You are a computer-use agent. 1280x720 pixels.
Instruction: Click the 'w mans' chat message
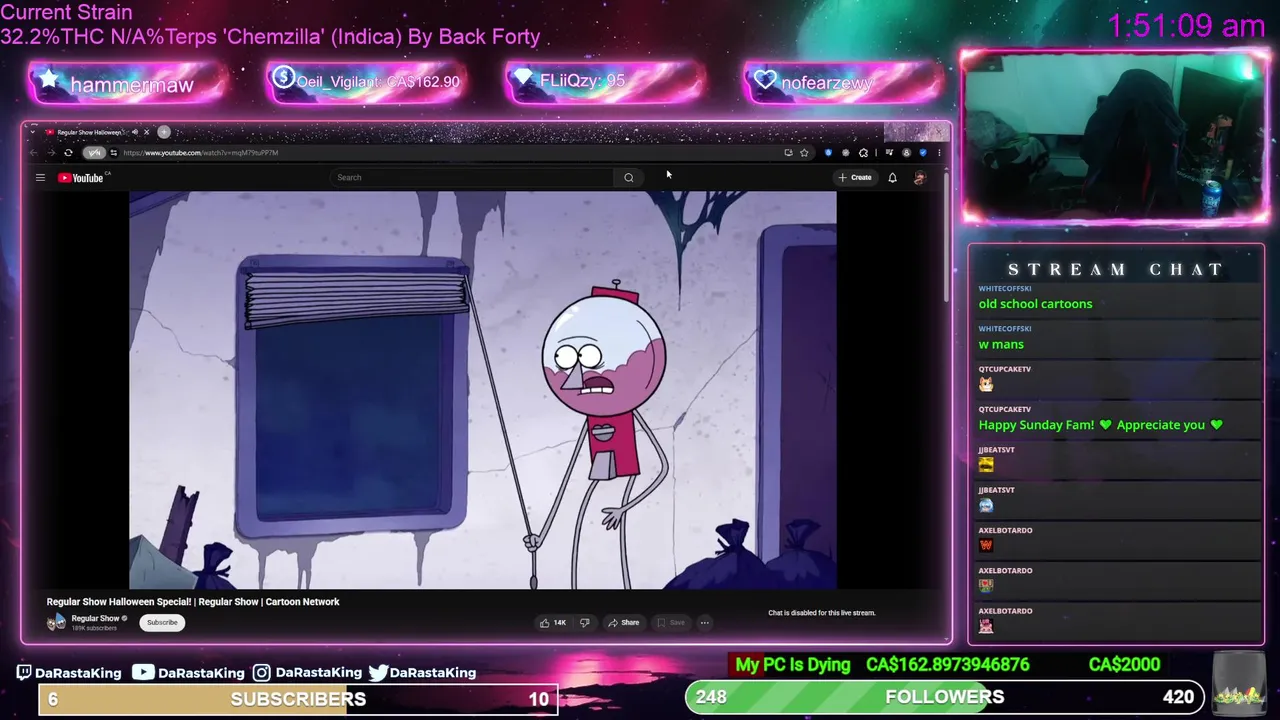pyautogui.click(x=1001, y=344)
